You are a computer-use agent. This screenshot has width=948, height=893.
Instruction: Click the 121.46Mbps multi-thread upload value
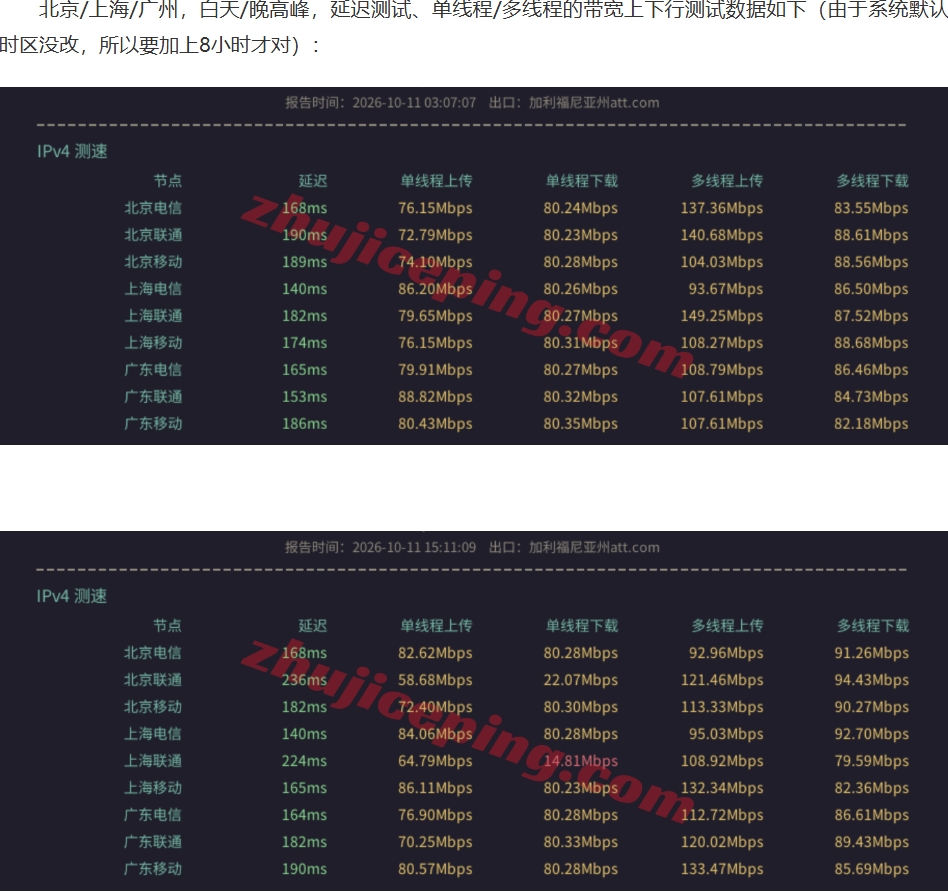tap(722, 680)
